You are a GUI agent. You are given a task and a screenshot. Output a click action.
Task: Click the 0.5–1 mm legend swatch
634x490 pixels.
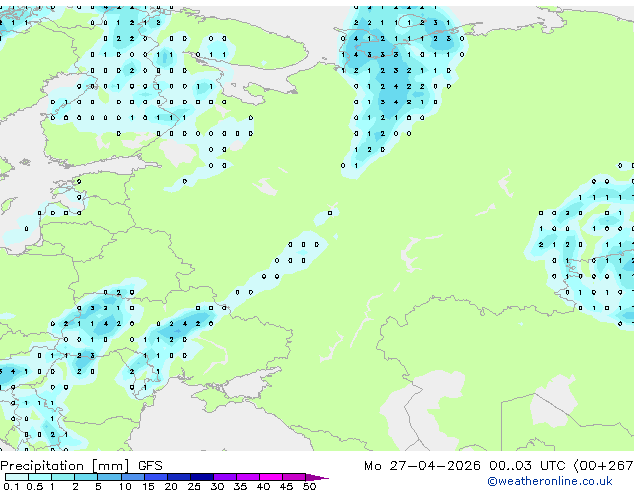[40, 477]
